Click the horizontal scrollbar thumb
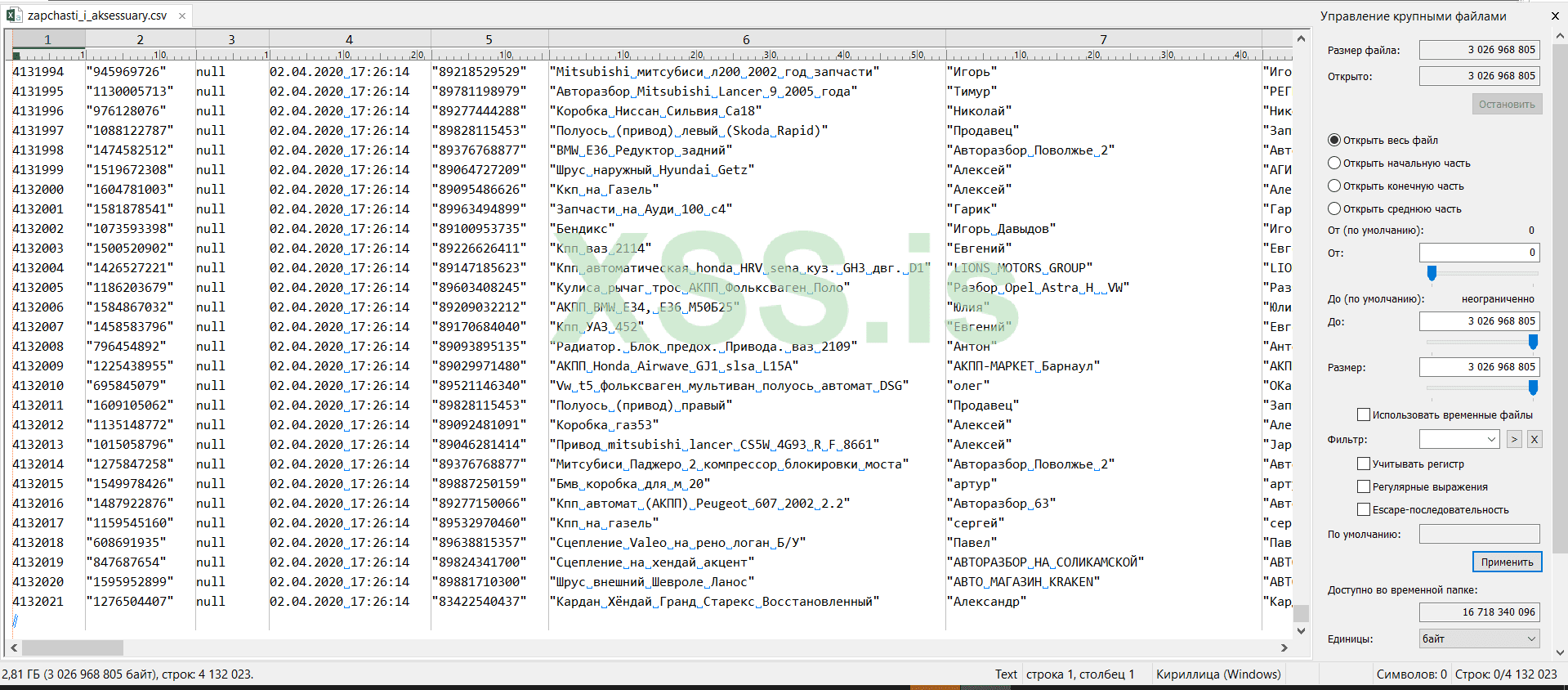Image resolution: width=1568 pixels, height=690 pixels. (x=73, y=647)
